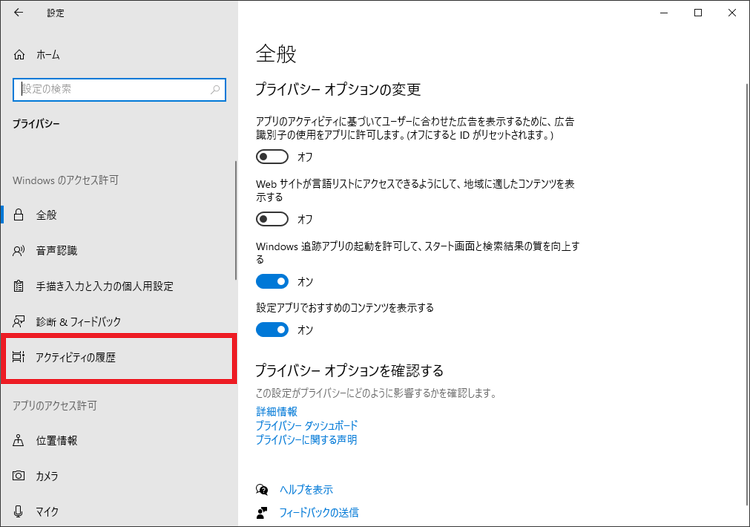Click the アプリのアクセス許可 section label
This screenshot has width=750, height=527.
pyautogui.click(x=55, y=406)
